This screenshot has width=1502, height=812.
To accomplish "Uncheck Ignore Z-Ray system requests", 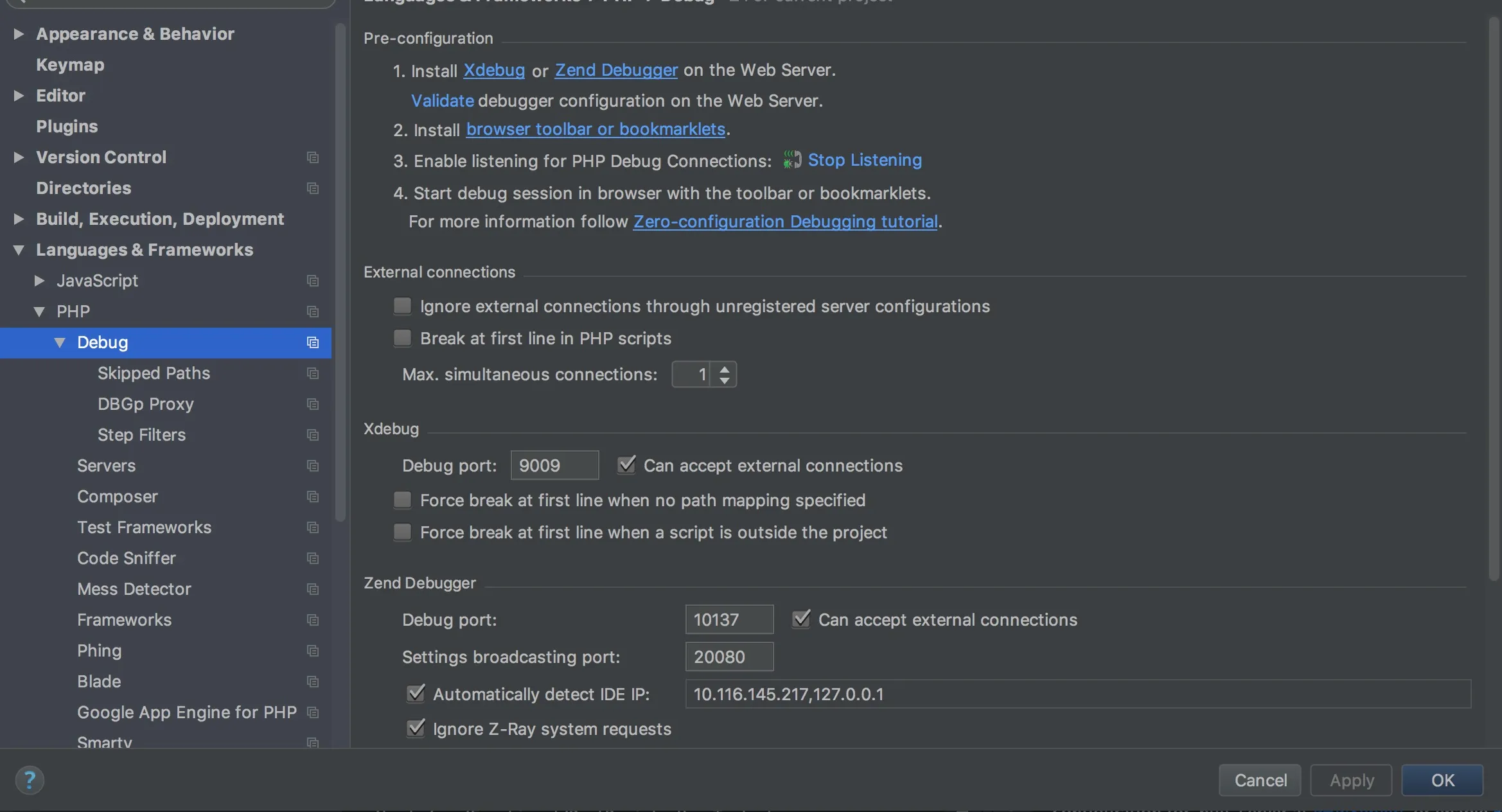I will point(416,728).
